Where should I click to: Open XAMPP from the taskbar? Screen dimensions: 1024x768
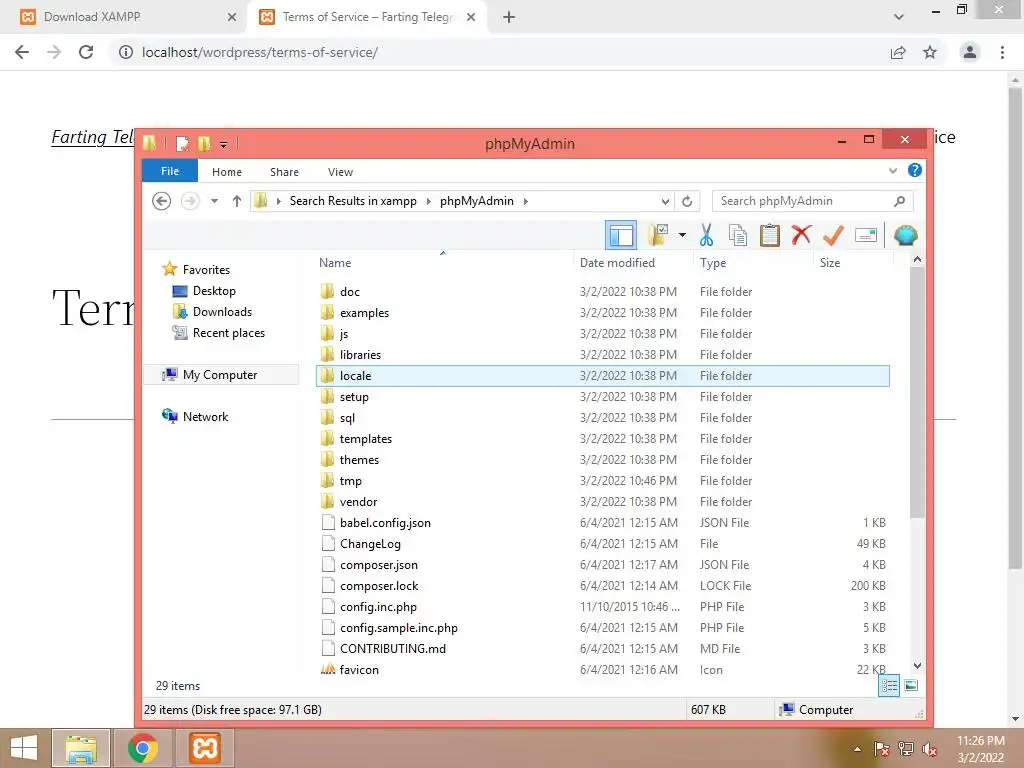coord(204,748)
